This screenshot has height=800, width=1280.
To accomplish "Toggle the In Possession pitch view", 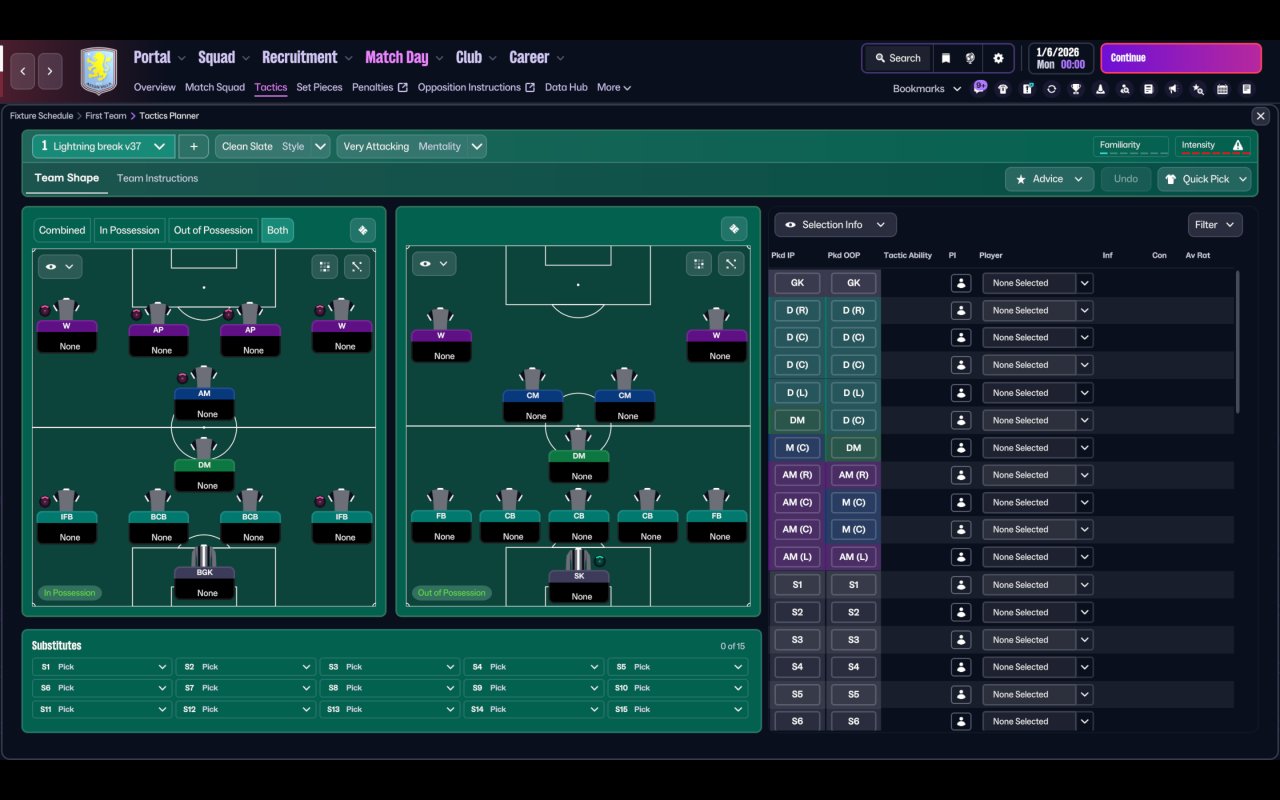I will click(x=129, y=230).
